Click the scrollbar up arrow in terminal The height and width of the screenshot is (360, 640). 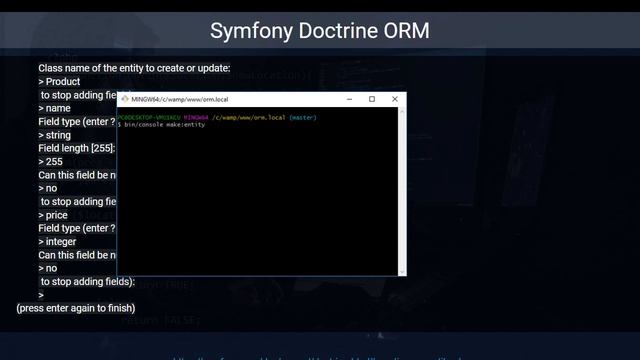pos(402,111)
